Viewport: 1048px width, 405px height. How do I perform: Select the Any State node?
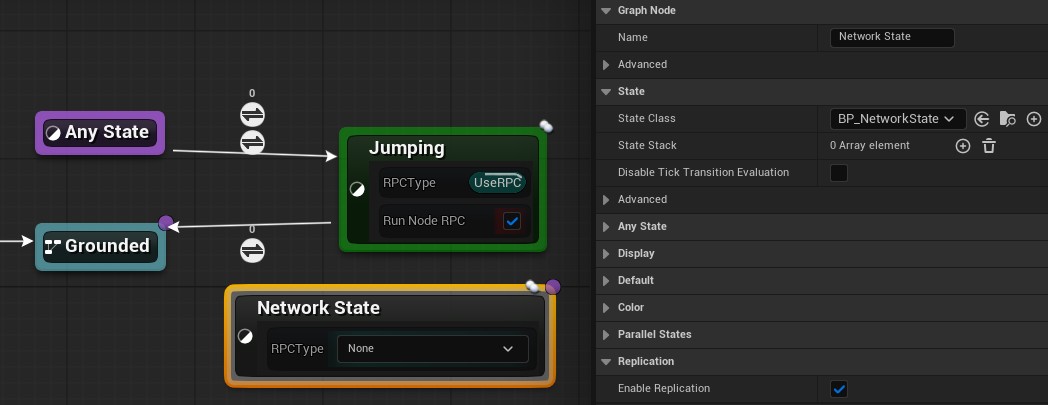100,133
